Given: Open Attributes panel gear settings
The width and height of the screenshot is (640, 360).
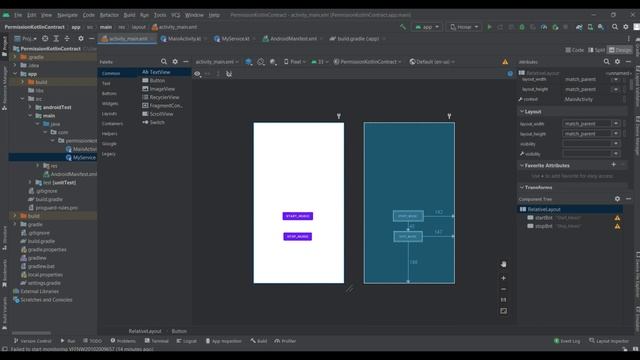Looking at the screenshot, I should (618, 62).
